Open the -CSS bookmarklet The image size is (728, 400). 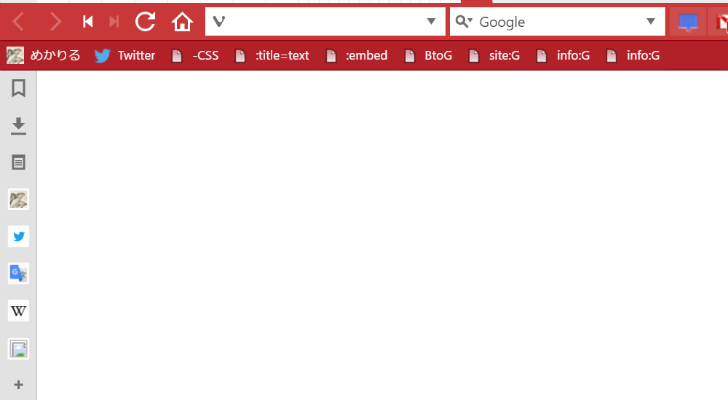pos(195,56)
